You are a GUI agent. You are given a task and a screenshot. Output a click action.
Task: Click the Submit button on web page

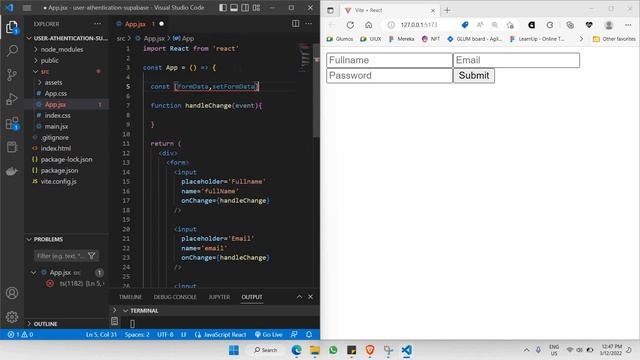(474, 76)
